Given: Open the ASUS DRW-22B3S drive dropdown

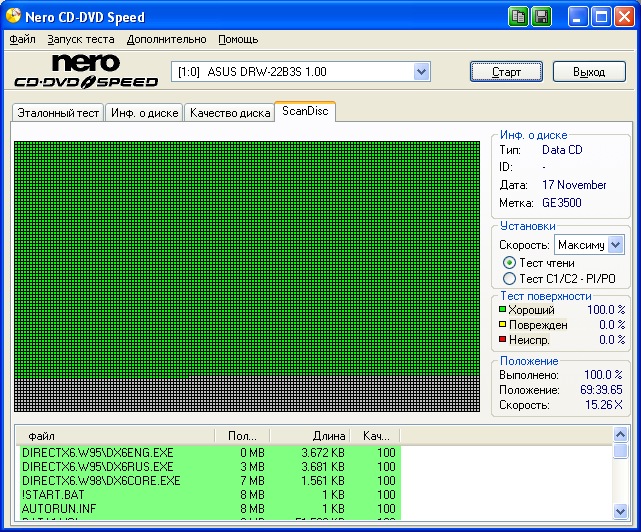Looking at the screenshot, I should [421, 72].
